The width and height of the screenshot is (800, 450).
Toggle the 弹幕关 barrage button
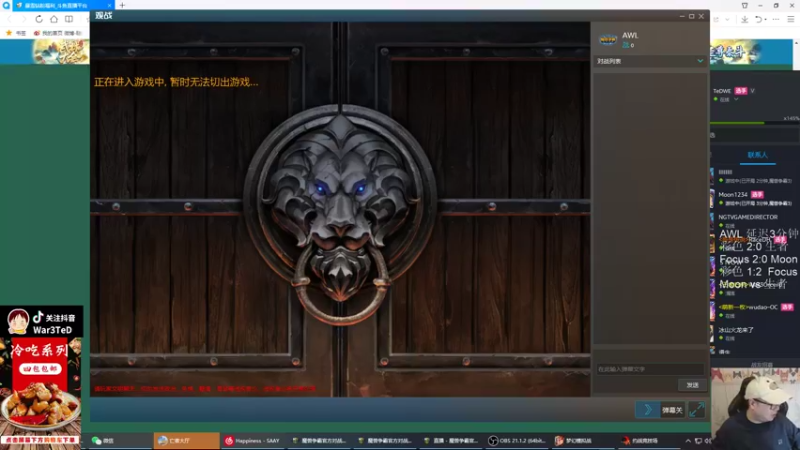(672, 410)
